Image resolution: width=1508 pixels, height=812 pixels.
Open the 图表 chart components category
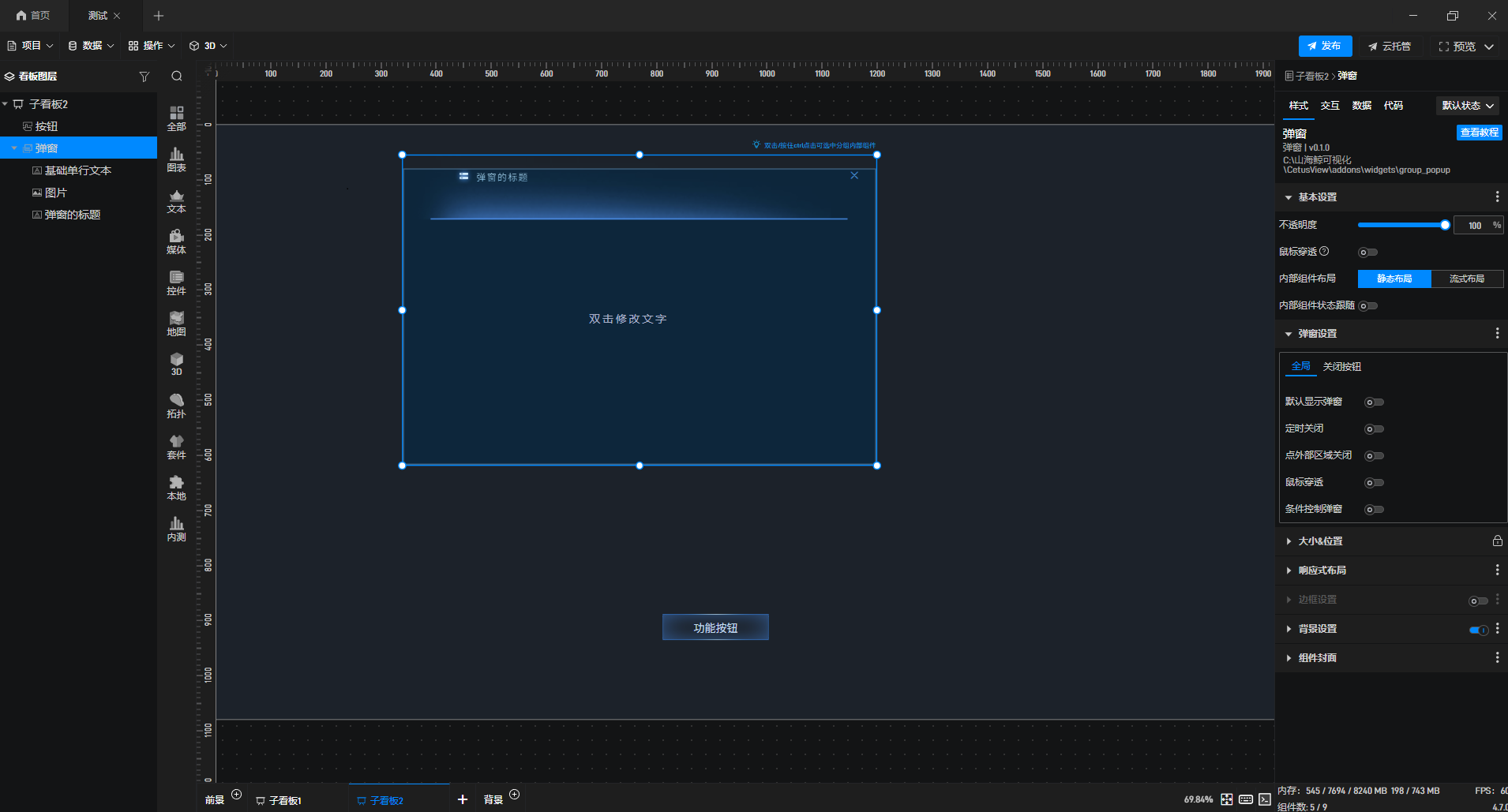pyautogui.click(x=176, y=159)
